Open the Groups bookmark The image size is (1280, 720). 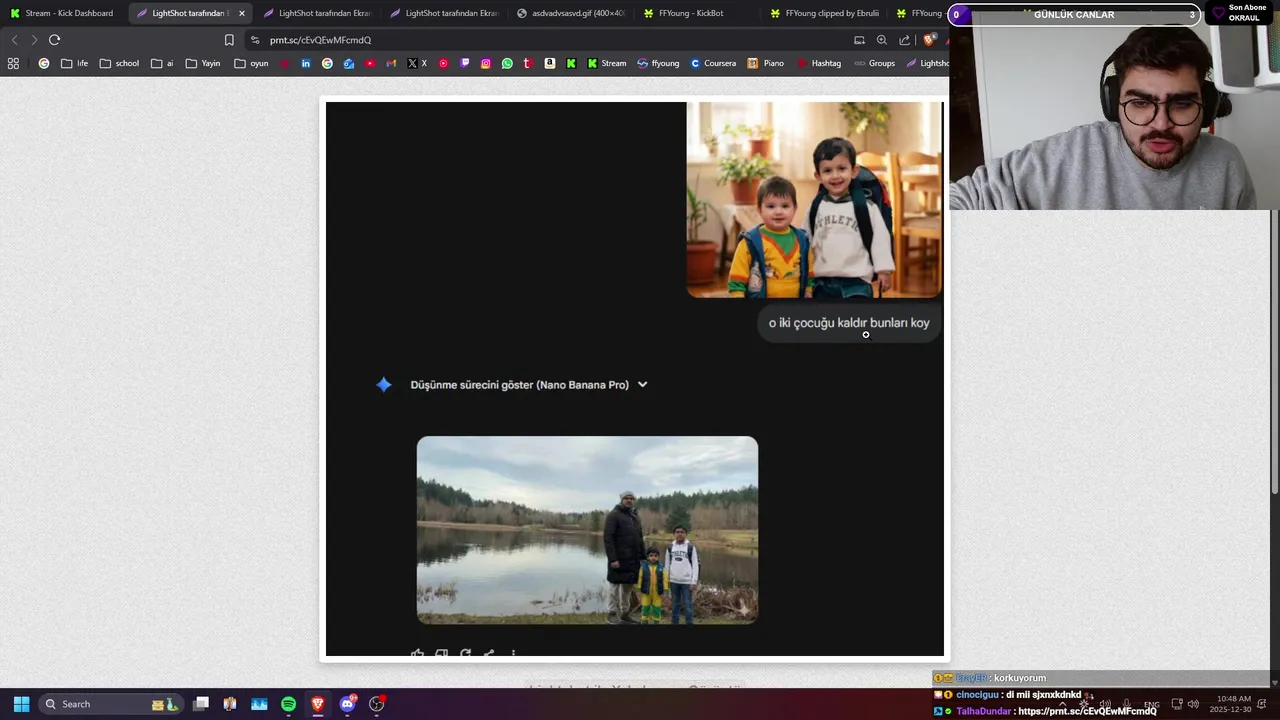coord(875,63)
